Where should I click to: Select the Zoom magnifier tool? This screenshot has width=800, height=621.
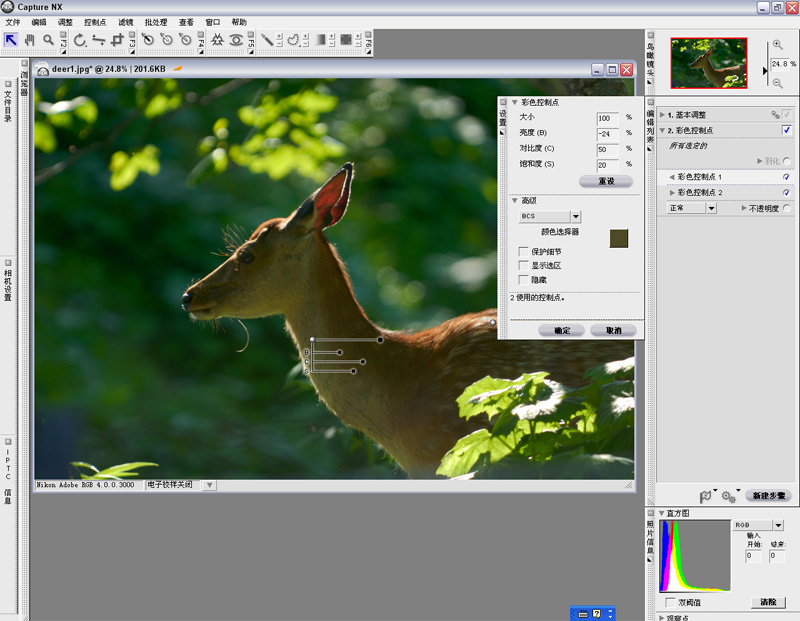click(48, 39)
